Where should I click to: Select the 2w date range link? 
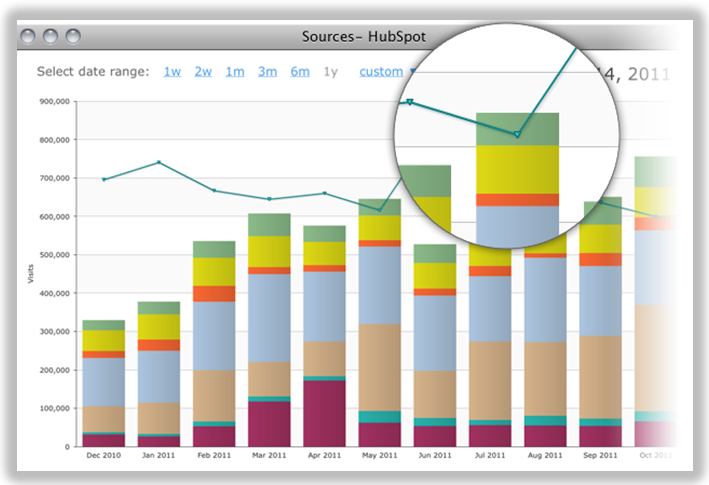[203, 71]
